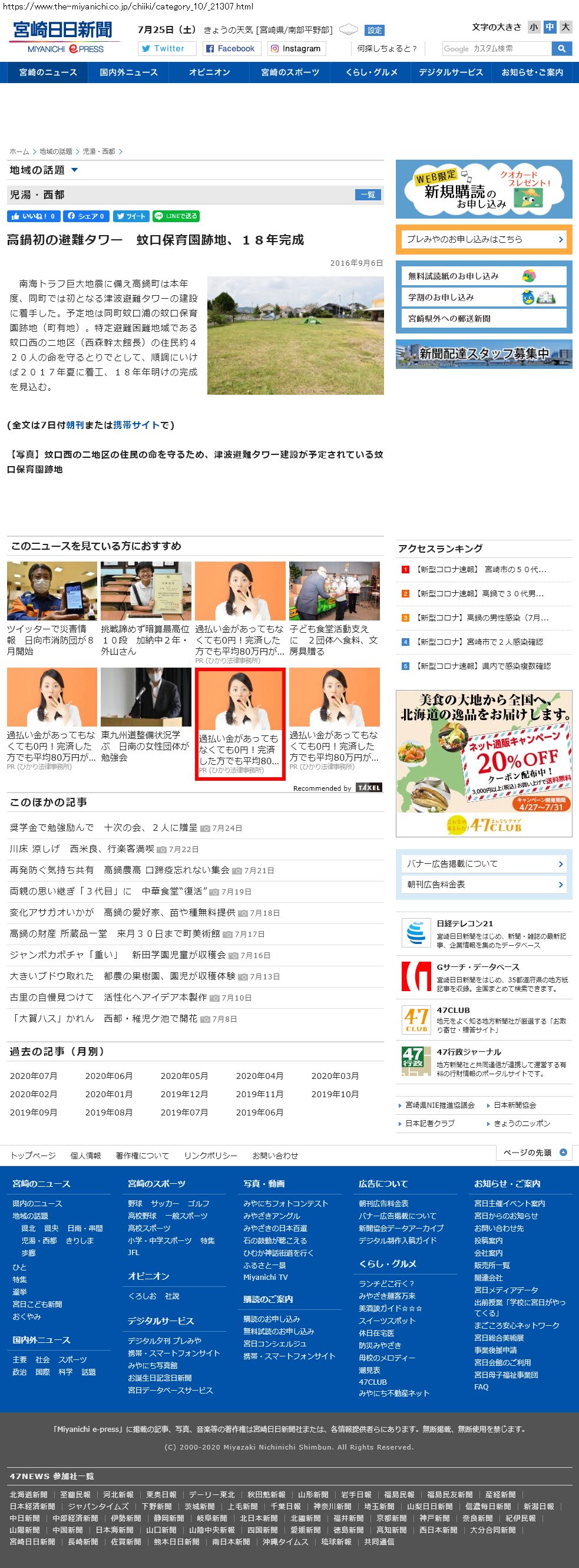Set text size to 大
Image resolution: width=579 pixels, height=1568 pixels.
coord(565,27)
